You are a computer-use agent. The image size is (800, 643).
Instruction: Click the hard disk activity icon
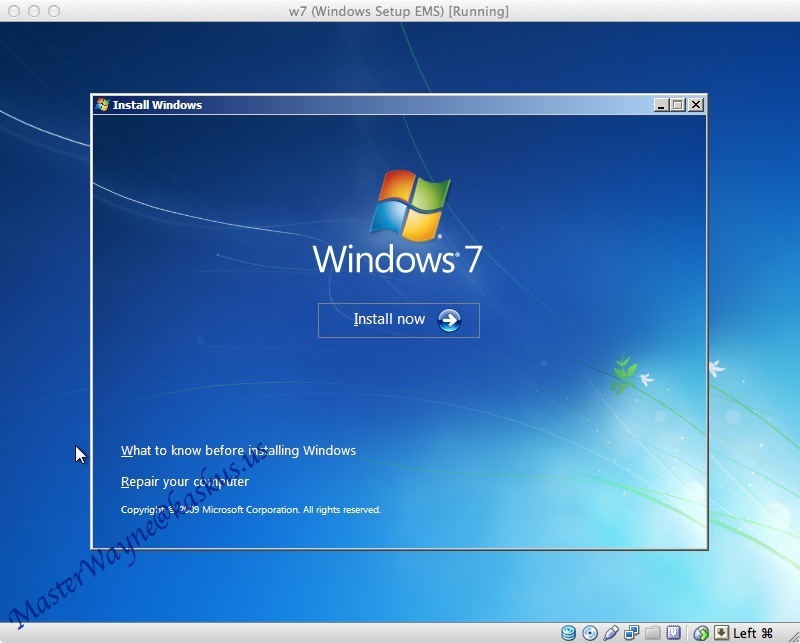pyautogui.click(x=569, y=633)
